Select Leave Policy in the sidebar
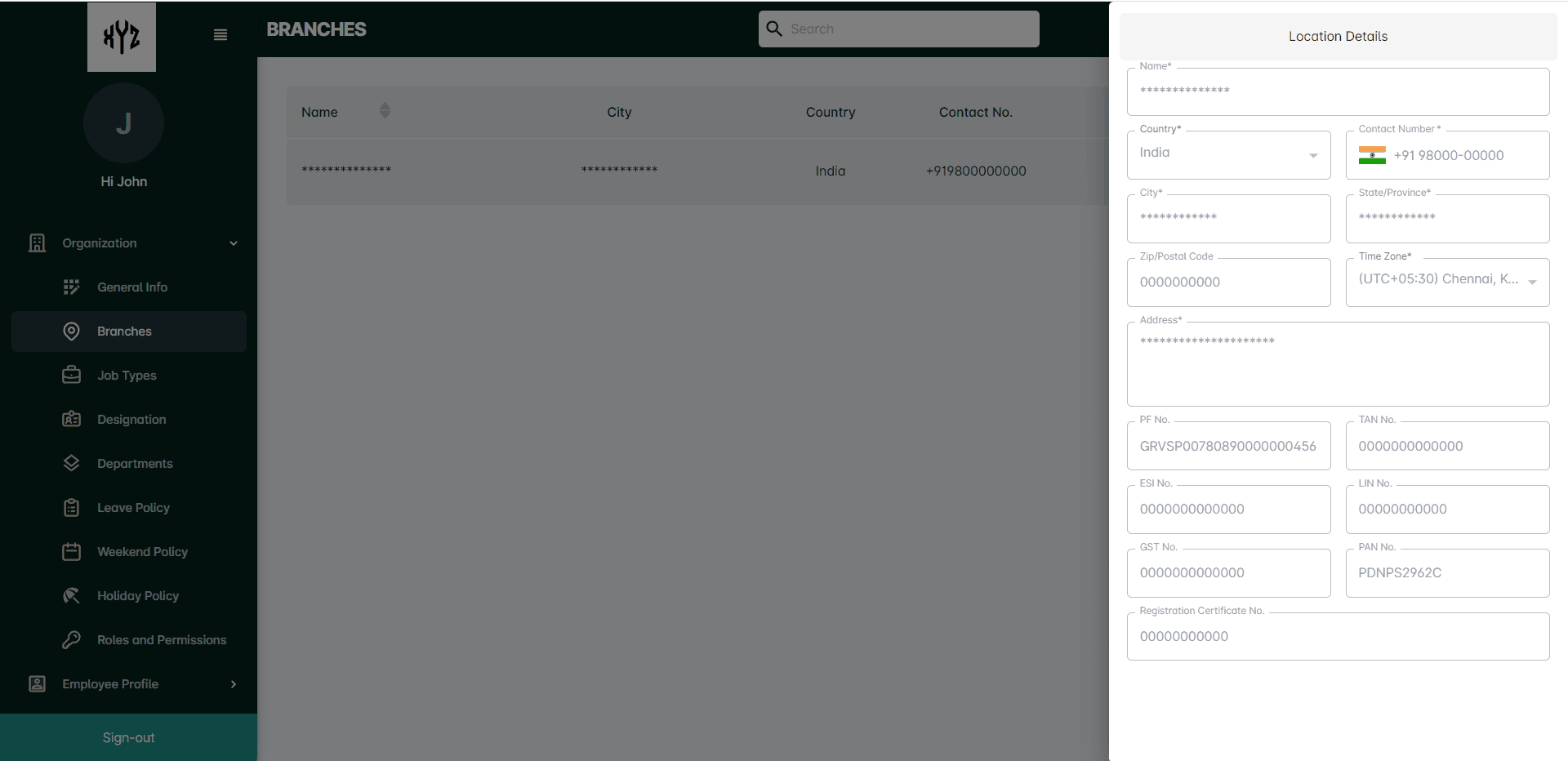Viewport: 1568px width, 761px height. [133, 507]
